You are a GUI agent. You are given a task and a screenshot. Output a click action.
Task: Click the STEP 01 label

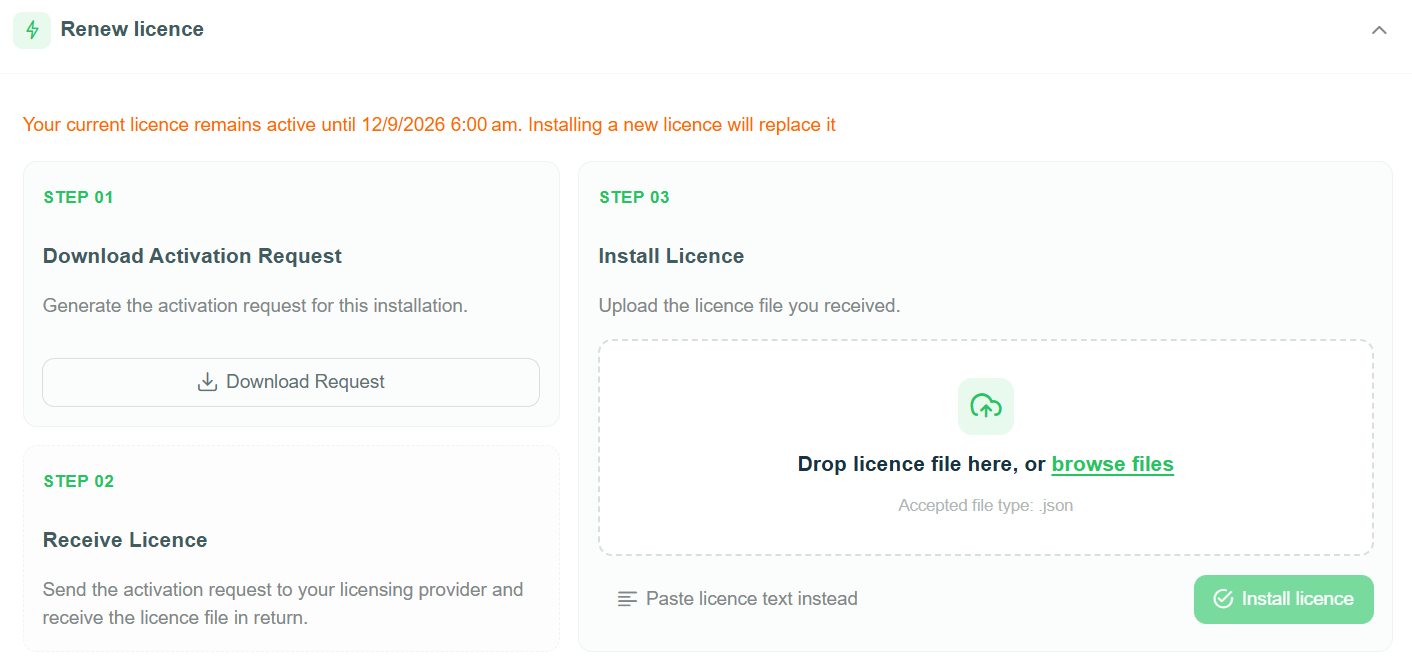point(79,197)
